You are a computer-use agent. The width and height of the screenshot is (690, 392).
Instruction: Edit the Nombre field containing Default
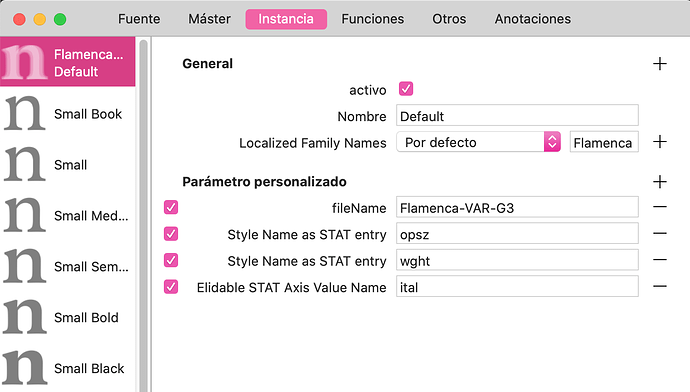click(x=517, y=116)
